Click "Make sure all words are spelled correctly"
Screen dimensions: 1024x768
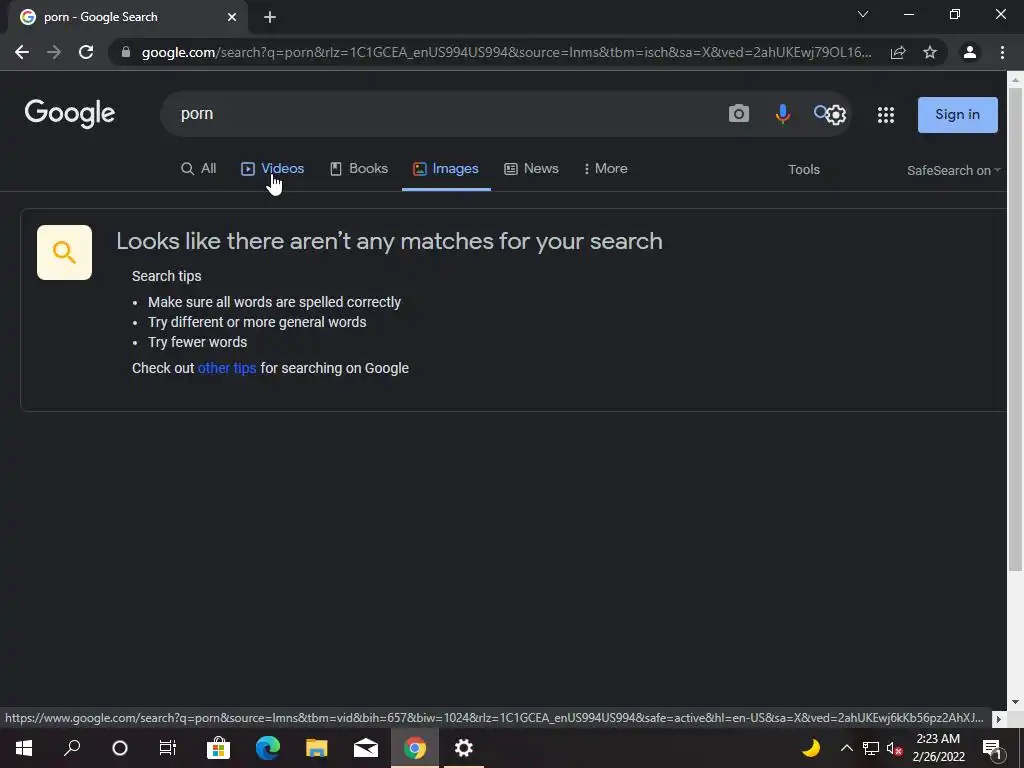pyautogui.click(x=274, y=302)
